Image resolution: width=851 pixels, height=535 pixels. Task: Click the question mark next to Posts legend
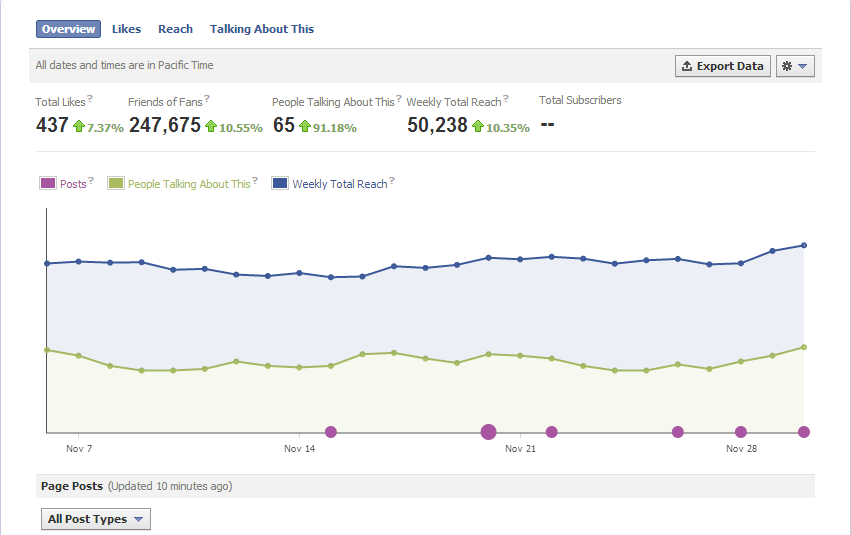click(x=91, y=181)
